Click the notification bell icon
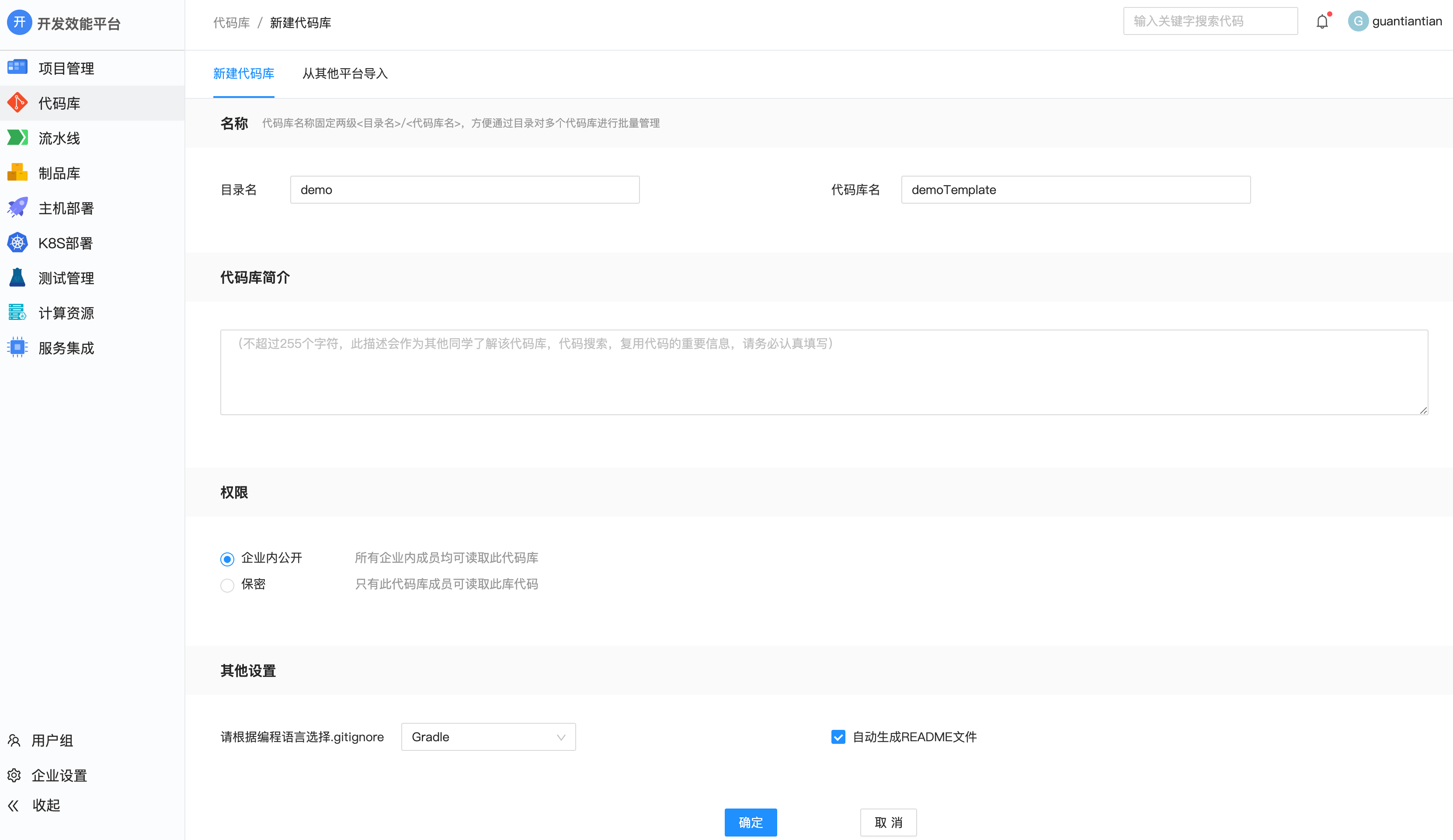Image resolution: width=1453 pixels, height=840 pixels. [1322, 22]
